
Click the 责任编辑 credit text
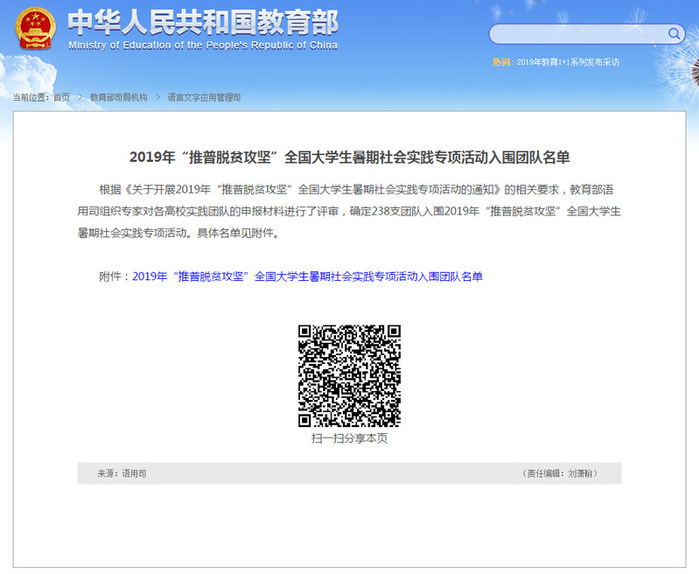[x=559, y=473]
